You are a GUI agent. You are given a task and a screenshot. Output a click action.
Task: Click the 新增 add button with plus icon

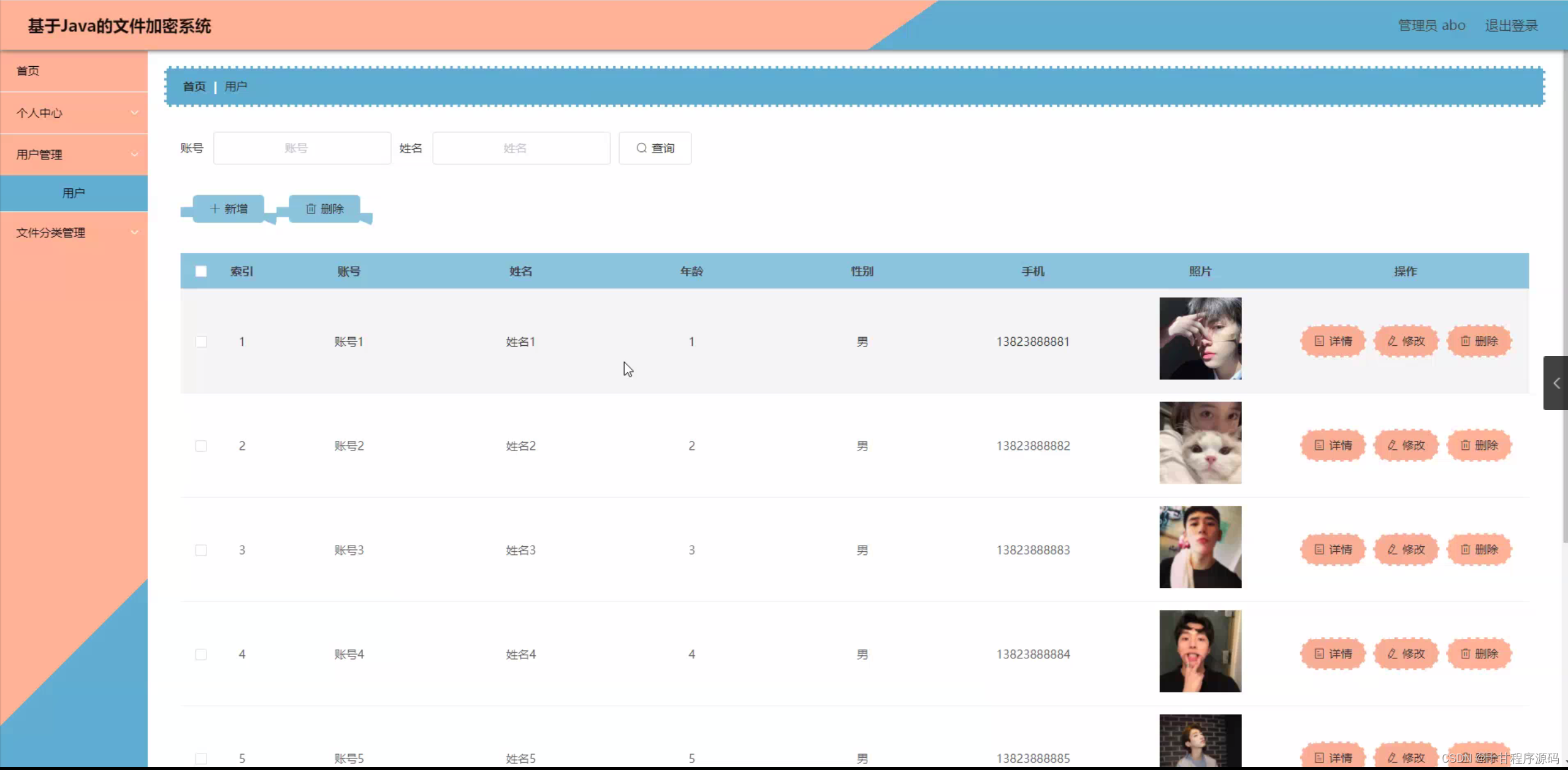coord(229,209)
